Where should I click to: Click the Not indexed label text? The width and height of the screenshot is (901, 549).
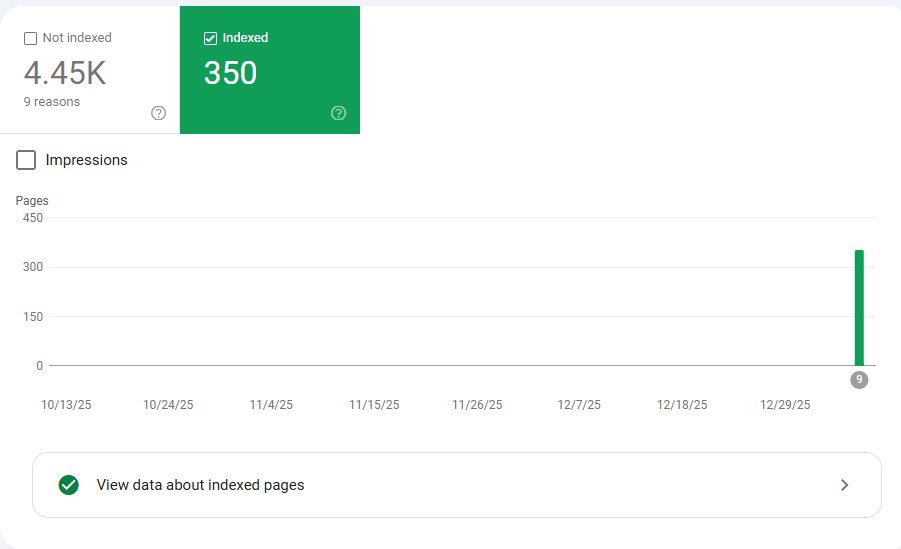tap(77, 38)
